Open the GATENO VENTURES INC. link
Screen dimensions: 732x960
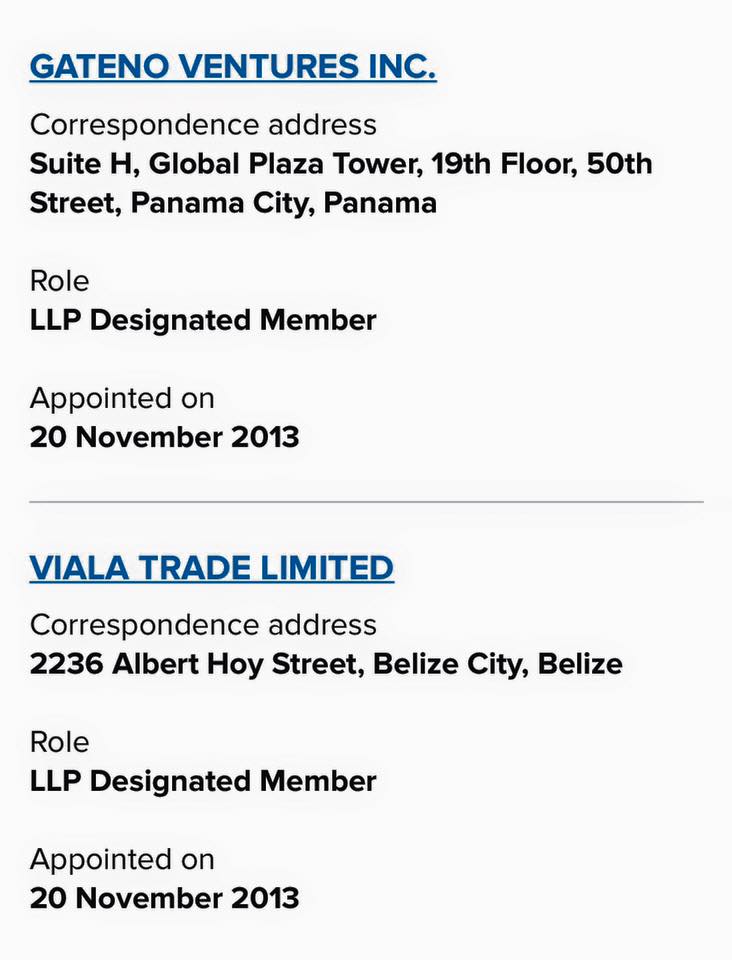point(233,67)
